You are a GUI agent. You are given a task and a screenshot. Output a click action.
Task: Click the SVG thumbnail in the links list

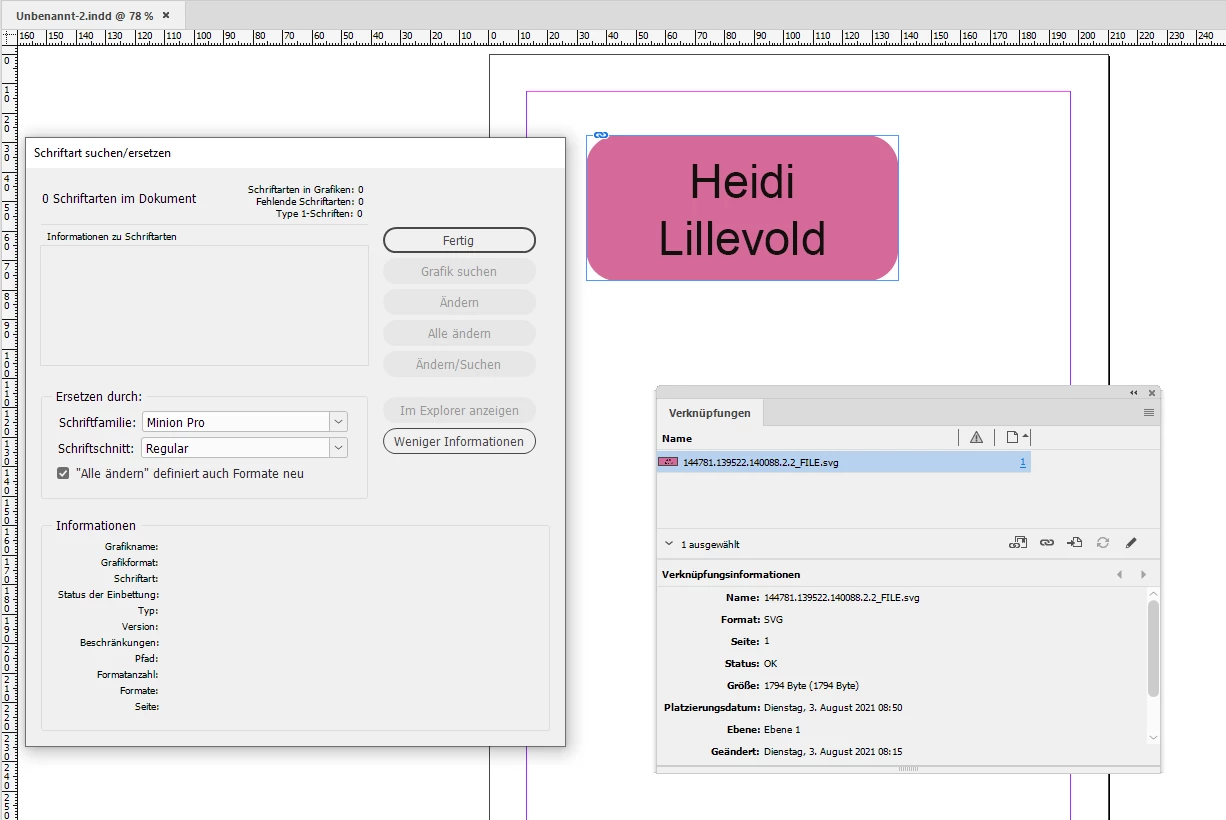tap(669, 462)
